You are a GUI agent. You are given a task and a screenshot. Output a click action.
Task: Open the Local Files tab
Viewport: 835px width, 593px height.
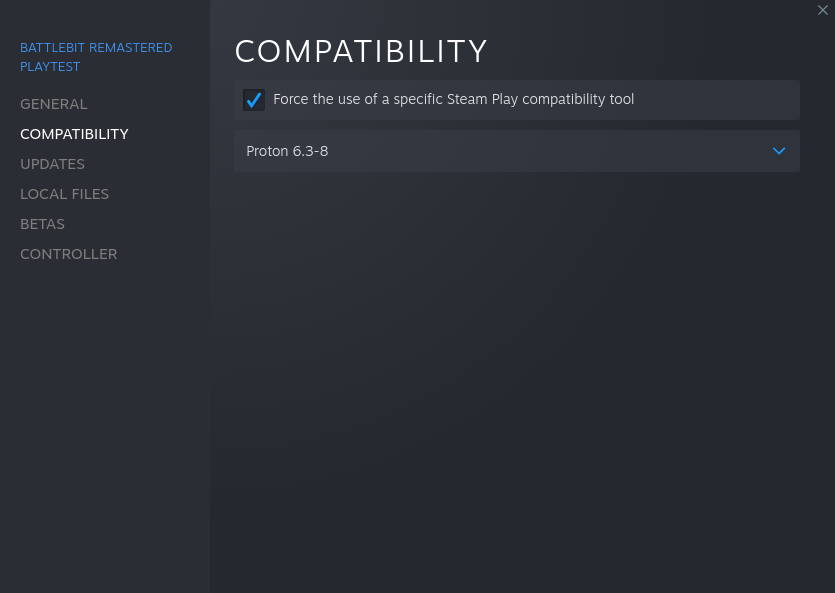(64, 194)
